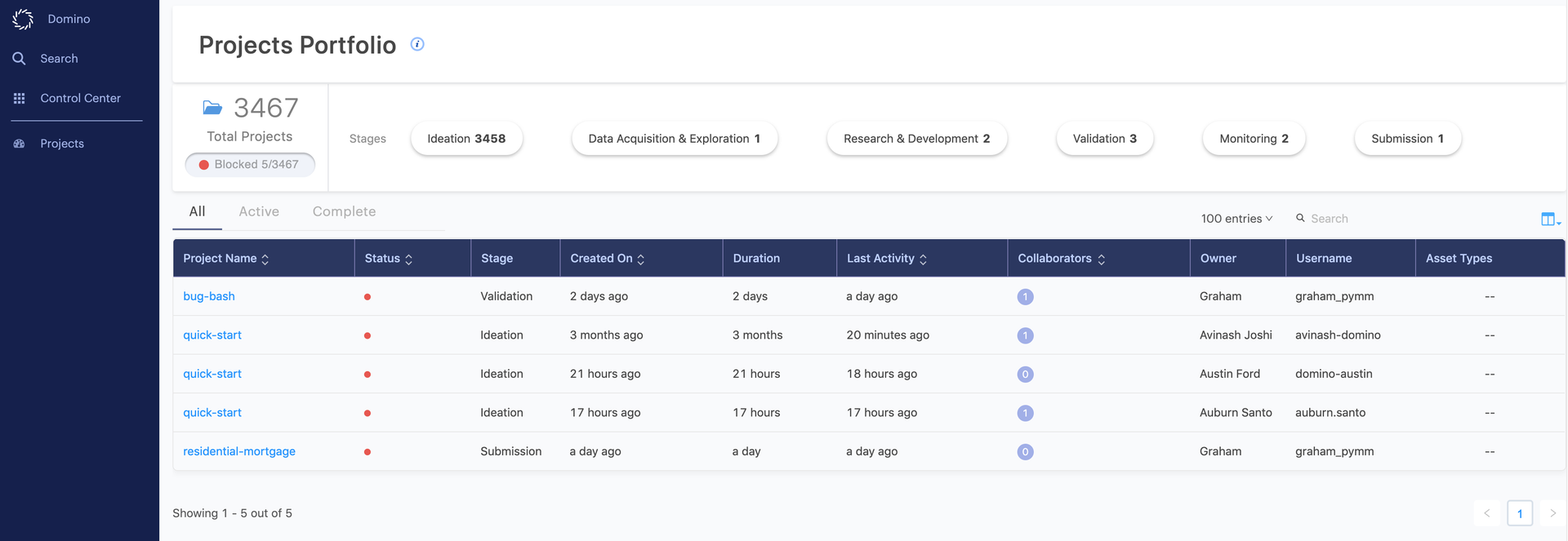Click the collaborators badge for bug-bash
Screen dimensions: 1568x541
point(1025,297)
